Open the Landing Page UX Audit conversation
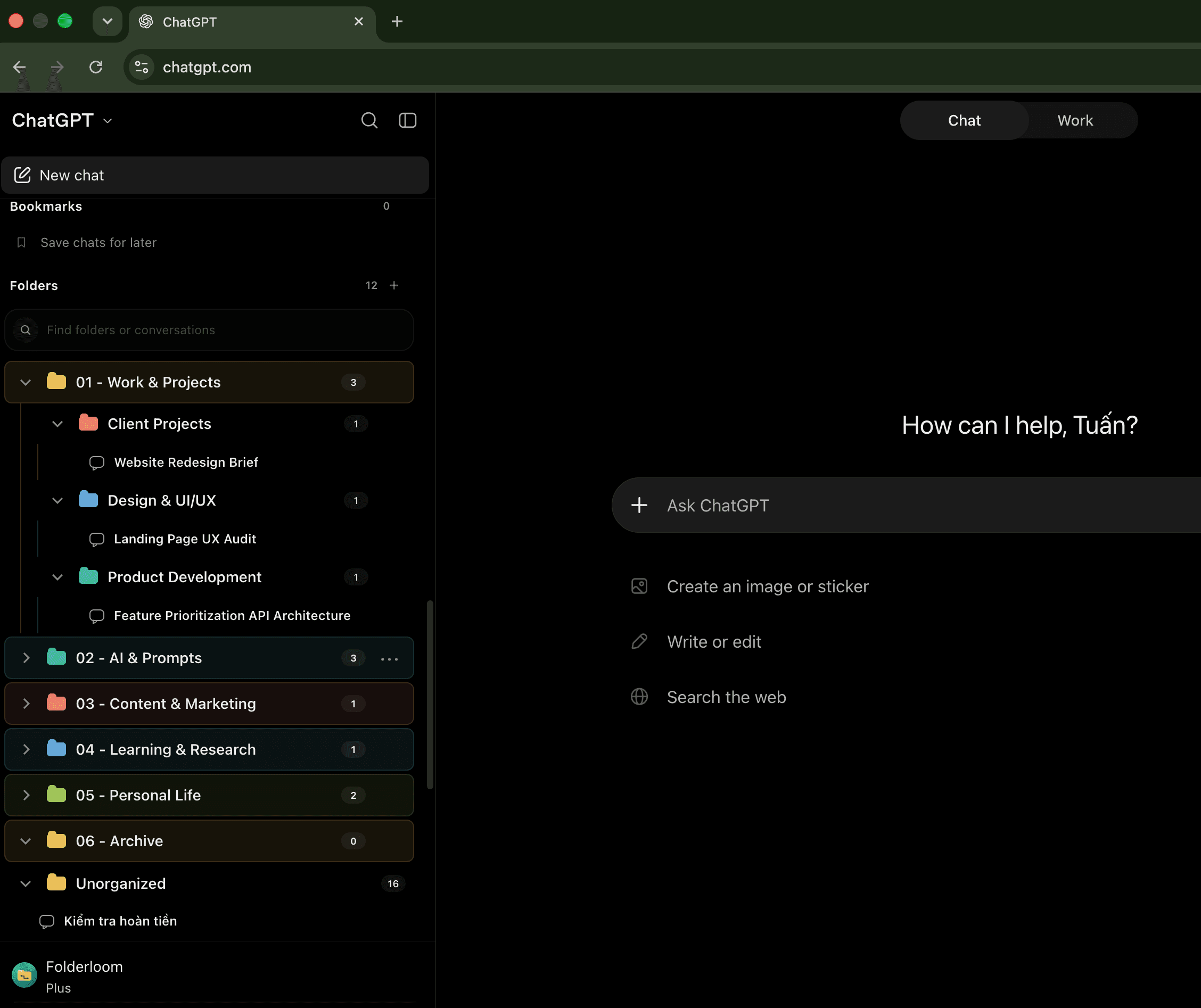Viewport: 1201px width, 1008px height. pos(185,539)
